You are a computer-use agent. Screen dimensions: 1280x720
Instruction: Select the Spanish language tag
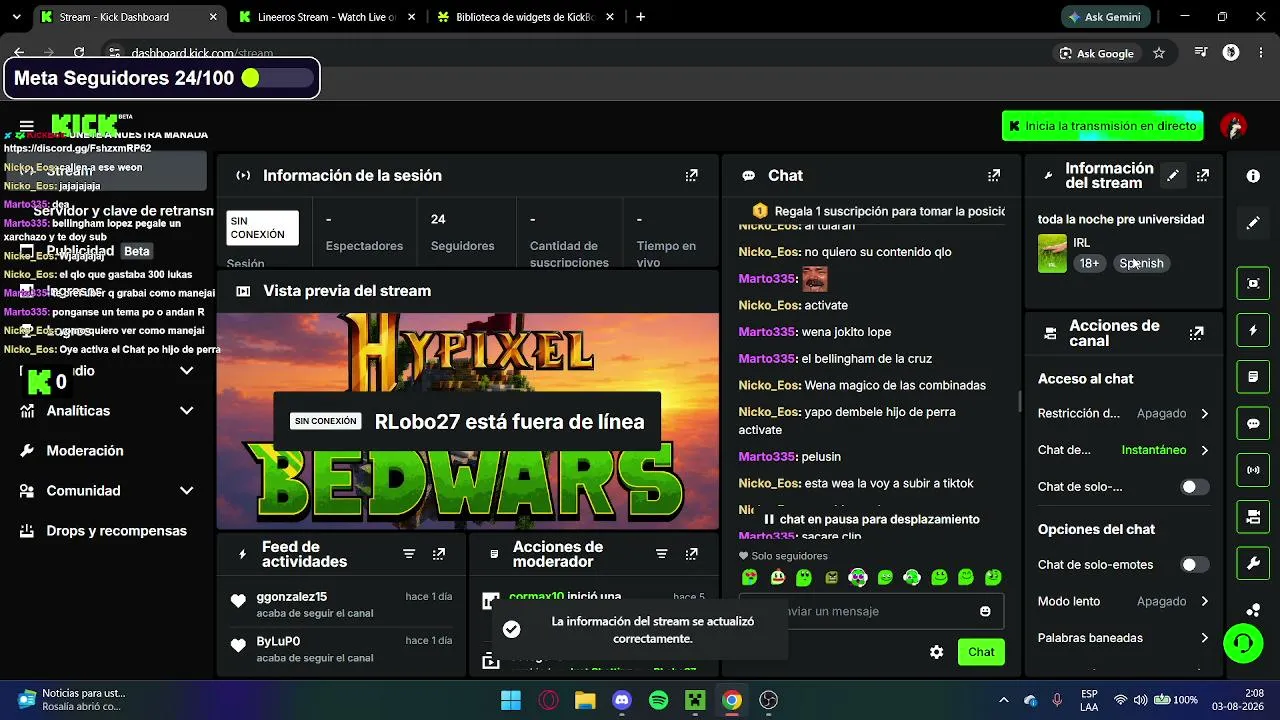[x=1141, y=264]
